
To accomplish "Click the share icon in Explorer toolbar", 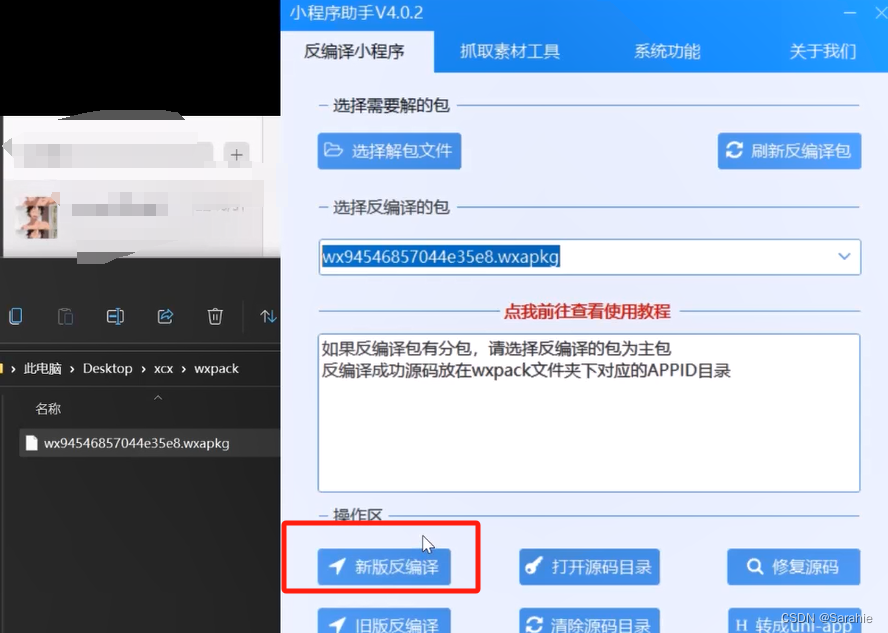I will 165,316.
